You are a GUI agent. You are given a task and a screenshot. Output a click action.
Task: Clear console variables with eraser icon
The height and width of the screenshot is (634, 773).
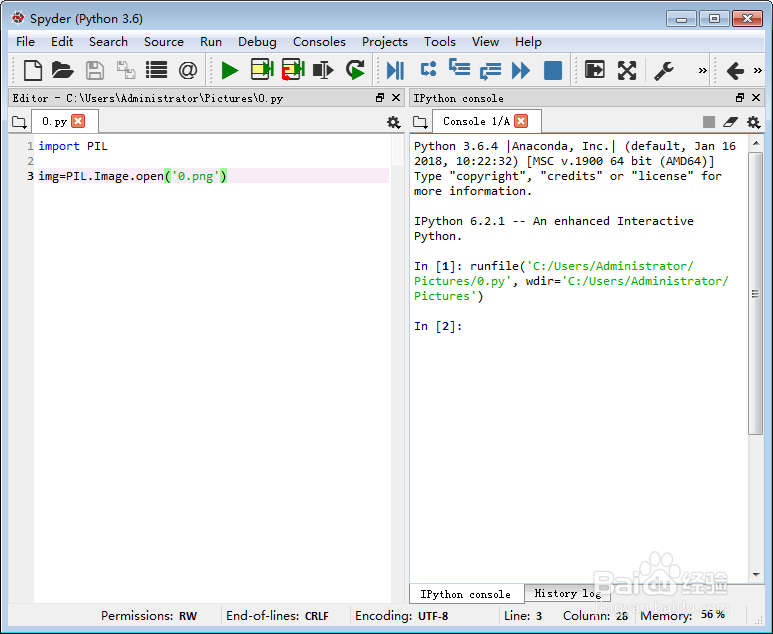point(730,122)
